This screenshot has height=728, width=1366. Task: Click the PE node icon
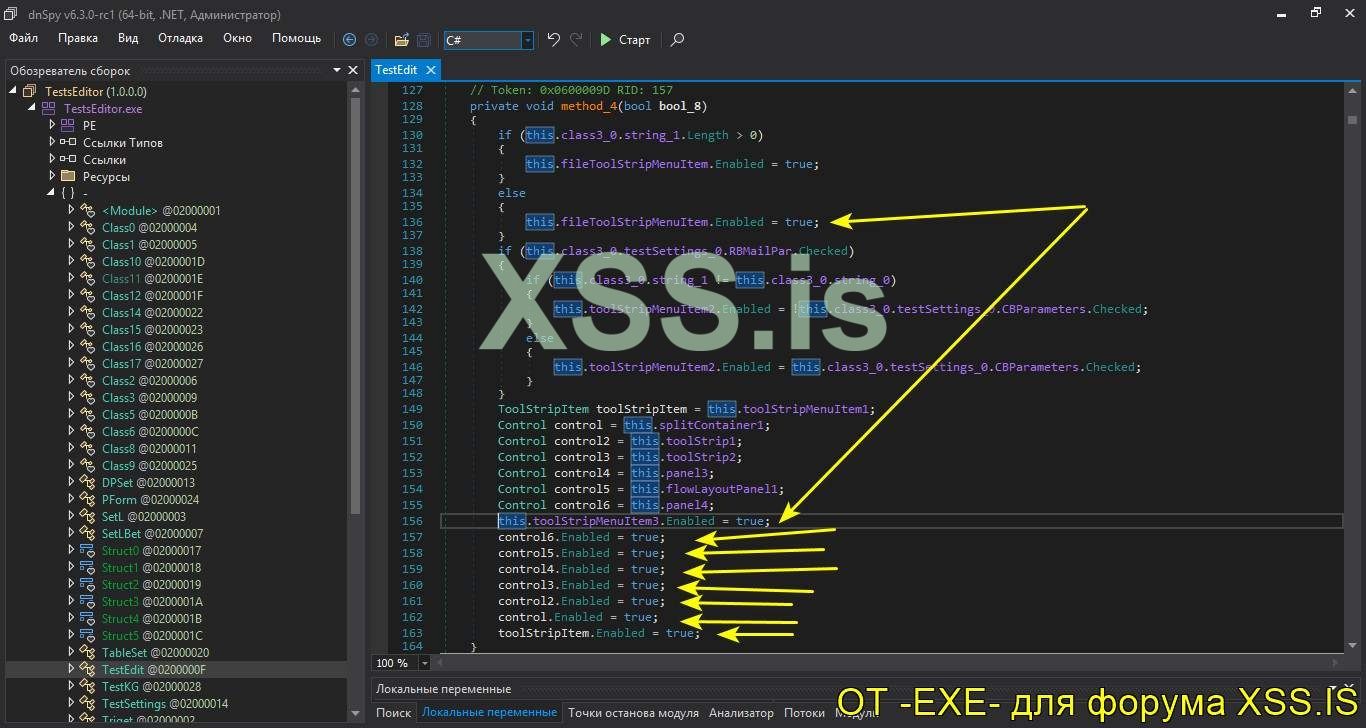(67, 126)
